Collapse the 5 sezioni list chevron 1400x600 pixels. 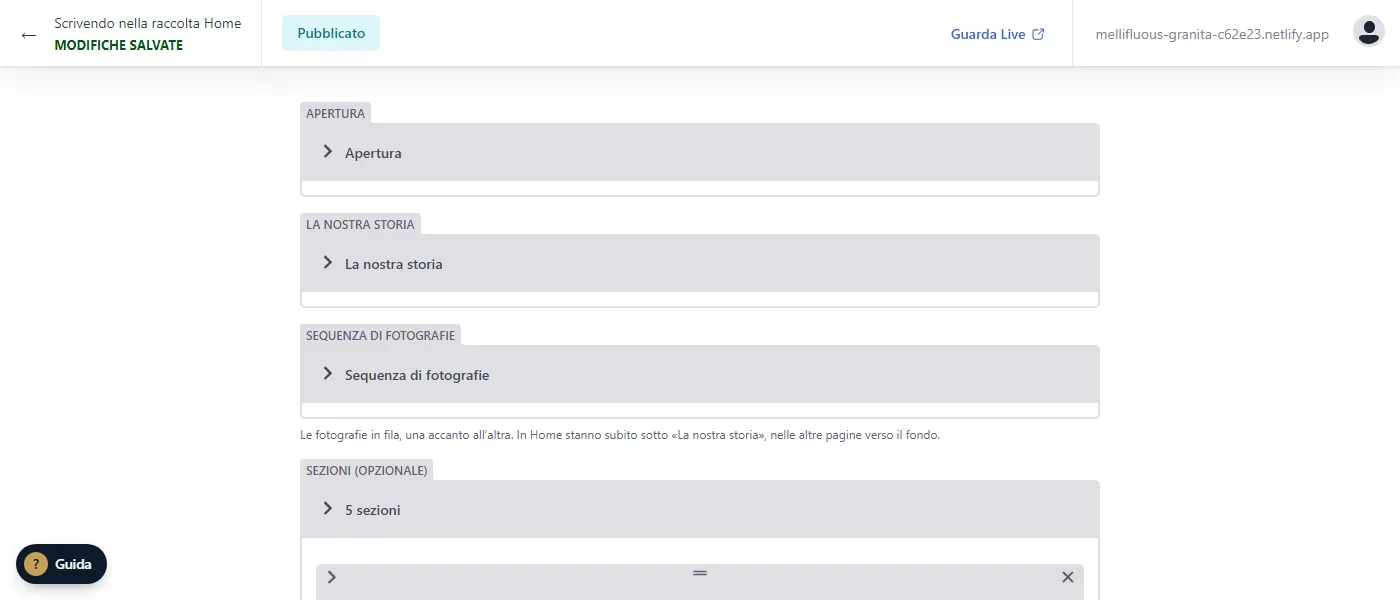[327, 509]
